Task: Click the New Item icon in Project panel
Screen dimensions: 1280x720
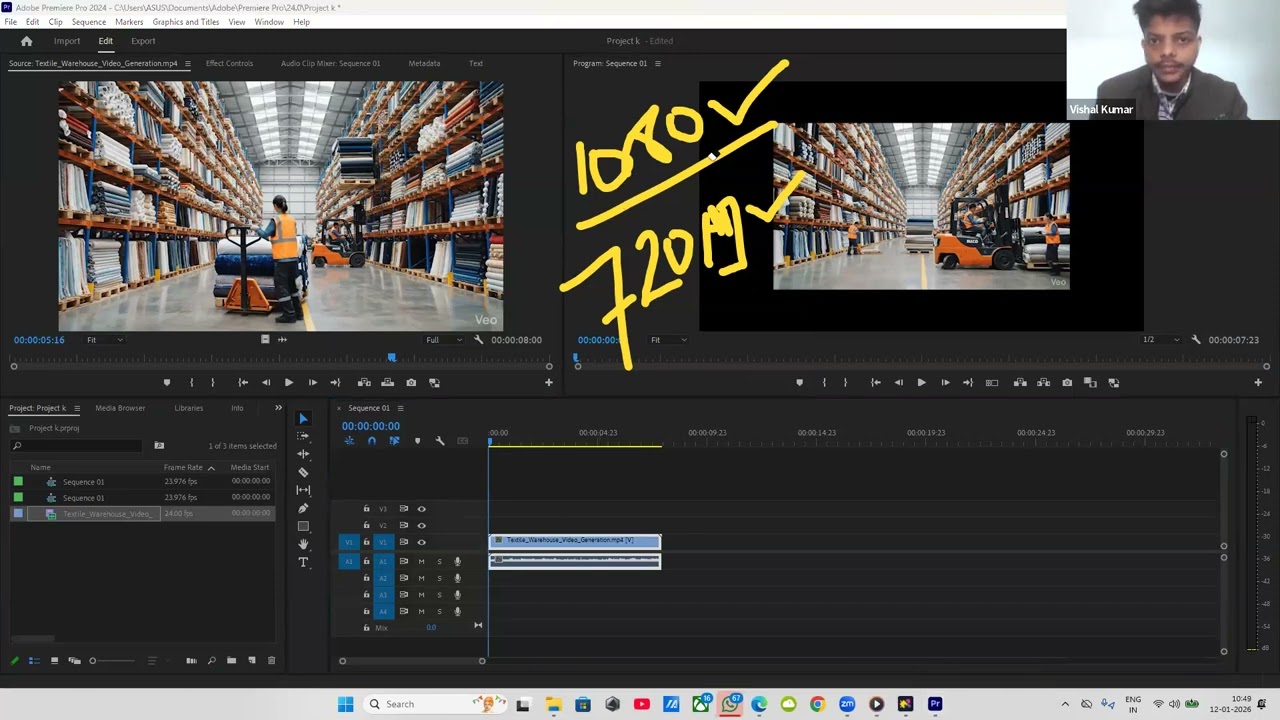Action: [x=252, y=661]
